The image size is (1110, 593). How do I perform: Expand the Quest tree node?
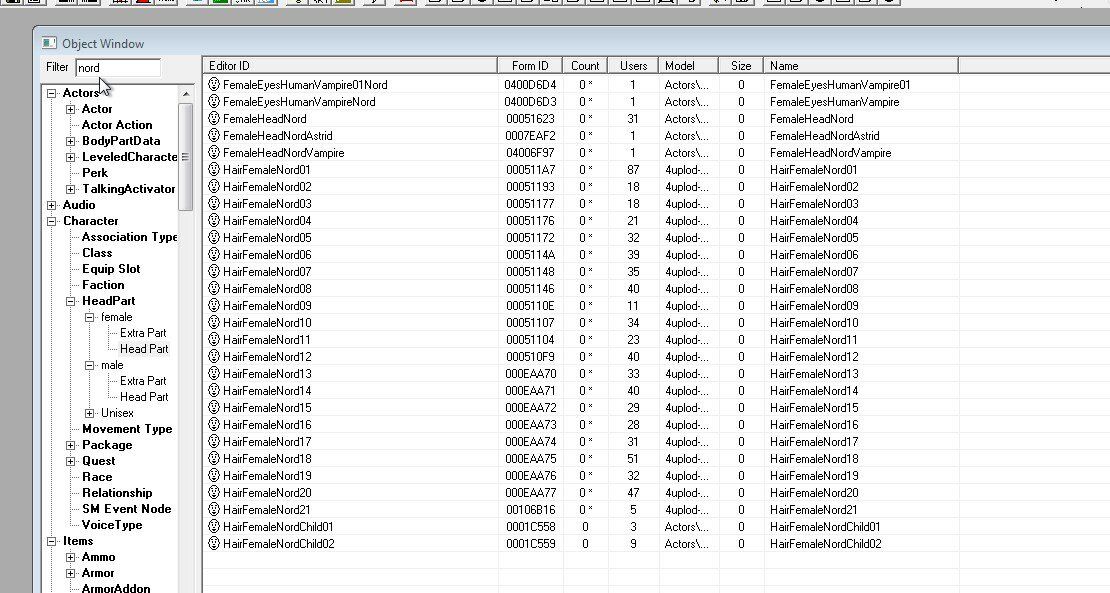pos(71,461)
